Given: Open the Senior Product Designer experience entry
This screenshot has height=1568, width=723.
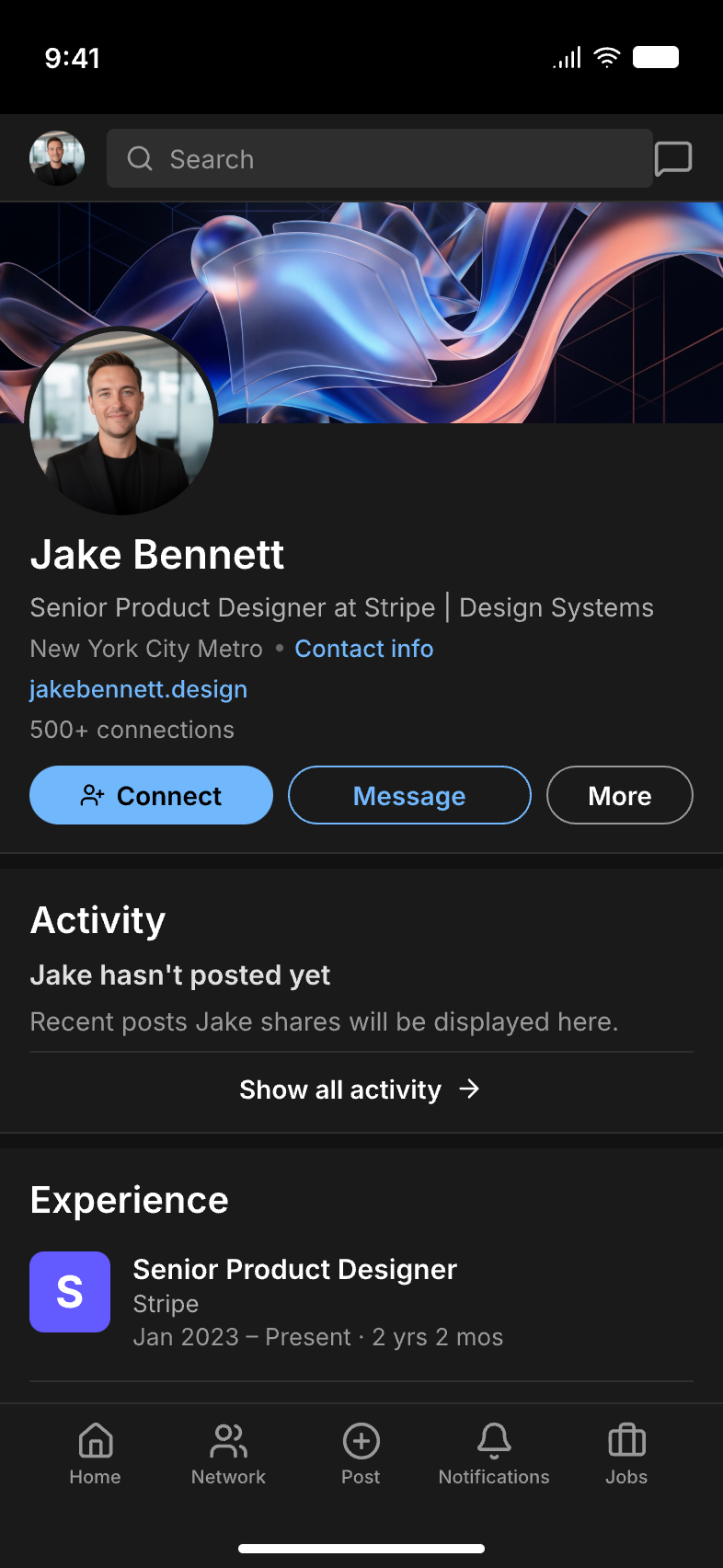Looking at the screenshot, I should click(x=294, y=1270).
